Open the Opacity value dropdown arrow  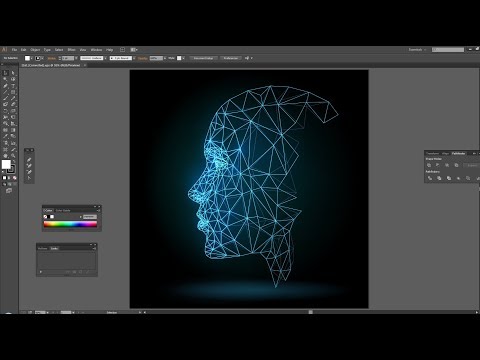point(165,58)
